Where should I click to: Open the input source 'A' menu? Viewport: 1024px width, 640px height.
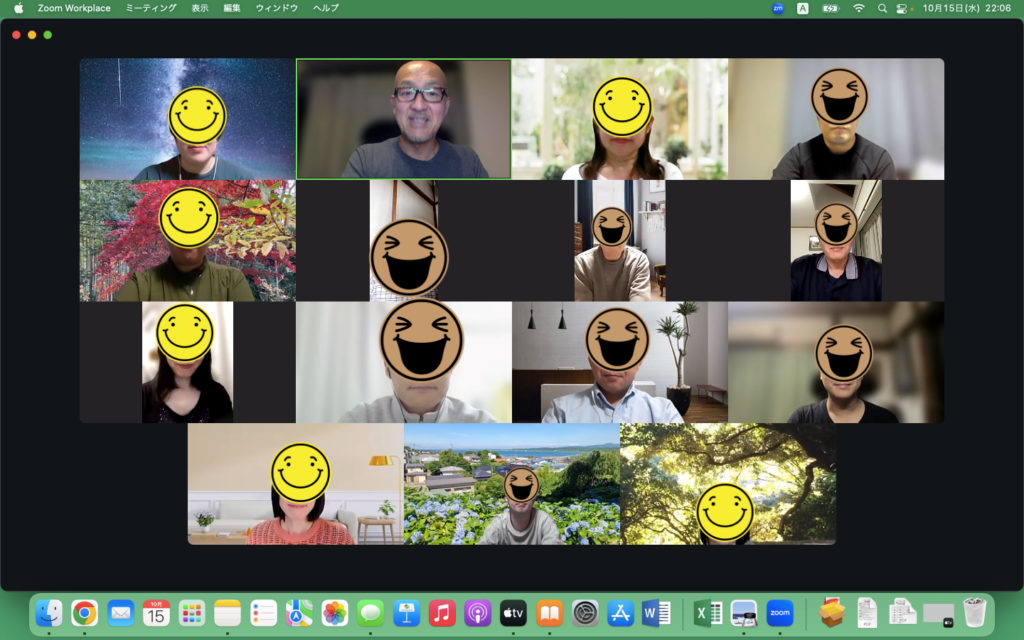tap(803, 8)
